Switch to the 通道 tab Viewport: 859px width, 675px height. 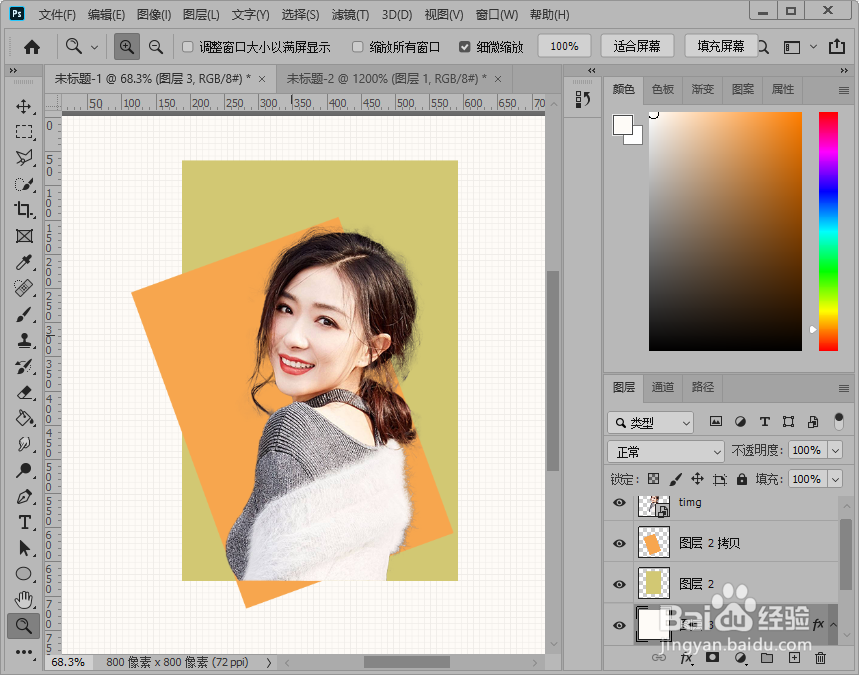[663, 387]
